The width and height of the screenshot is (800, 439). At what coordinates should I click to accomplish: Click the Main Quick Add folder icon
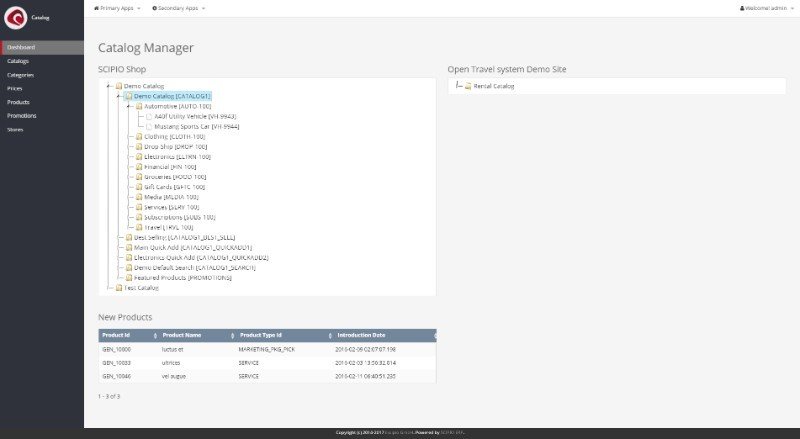[129, 248]
